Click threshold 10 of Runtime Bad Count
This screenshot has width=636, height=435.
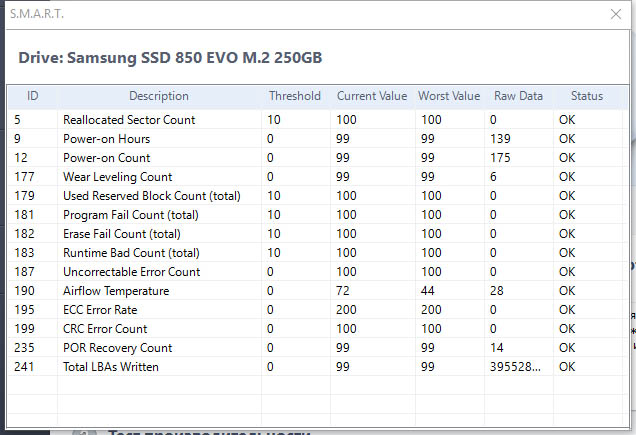[274, 253]
